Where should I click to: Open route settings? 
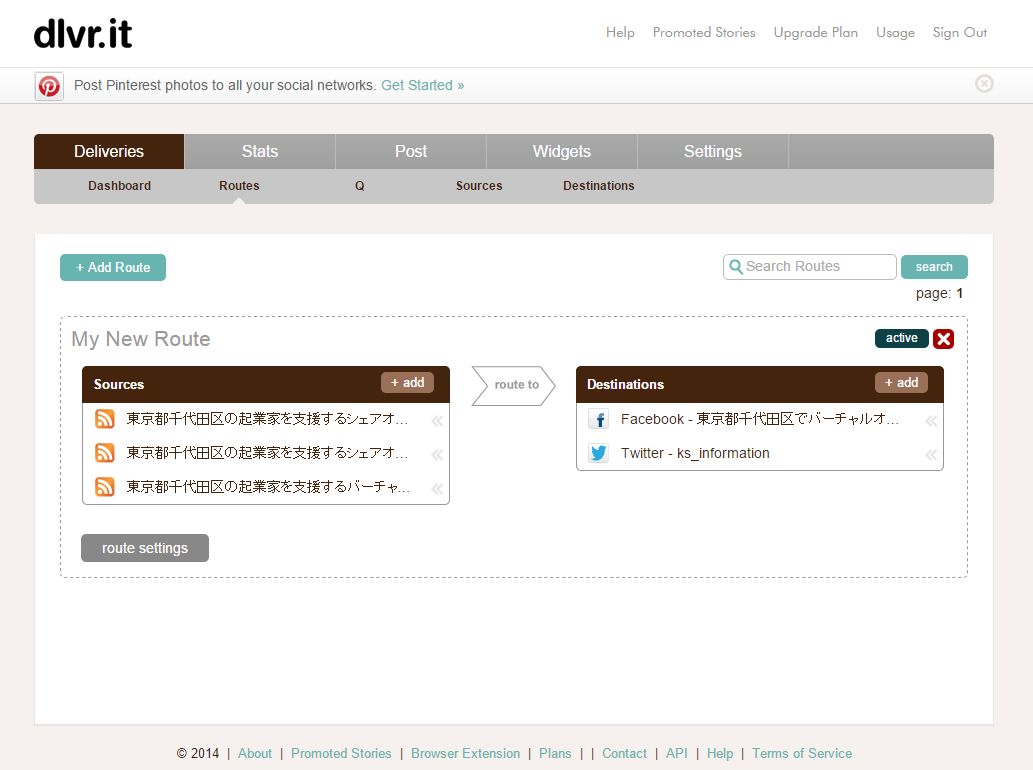(x=145, y=548)
